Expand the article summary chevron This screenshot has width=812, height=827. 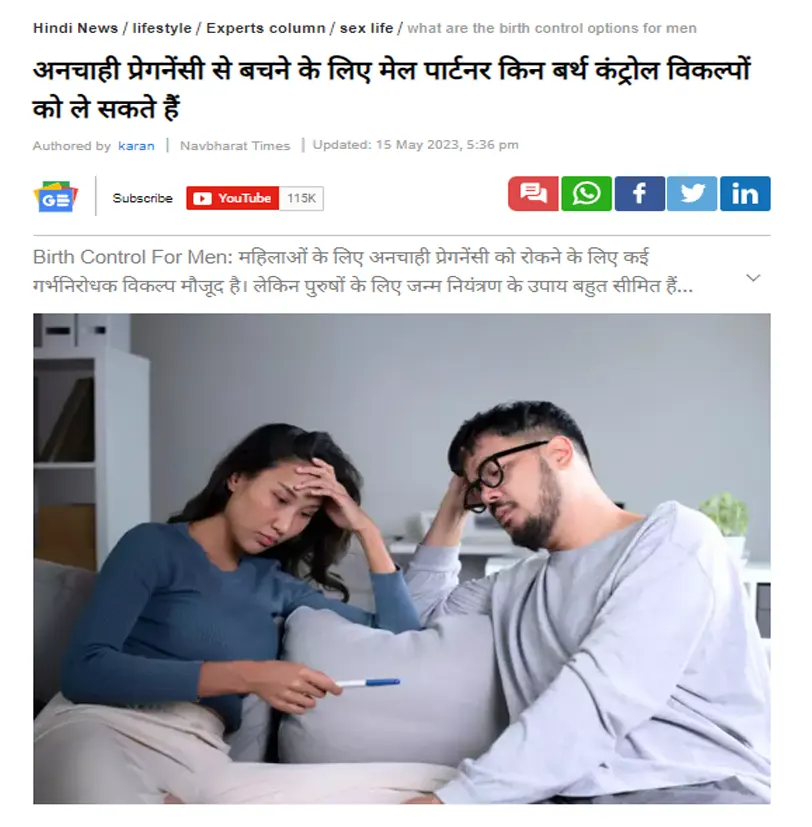753,277
